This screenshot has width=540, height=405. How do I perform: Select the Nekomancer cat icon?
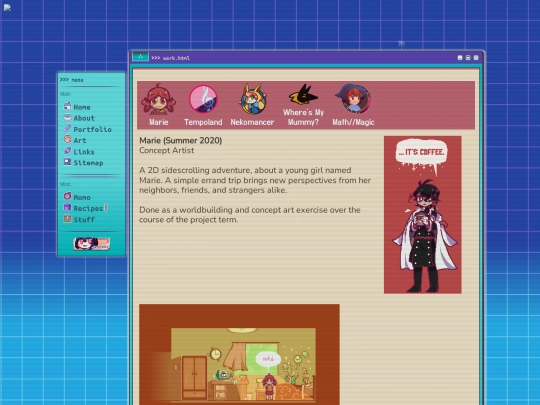[x=252, y=99]
